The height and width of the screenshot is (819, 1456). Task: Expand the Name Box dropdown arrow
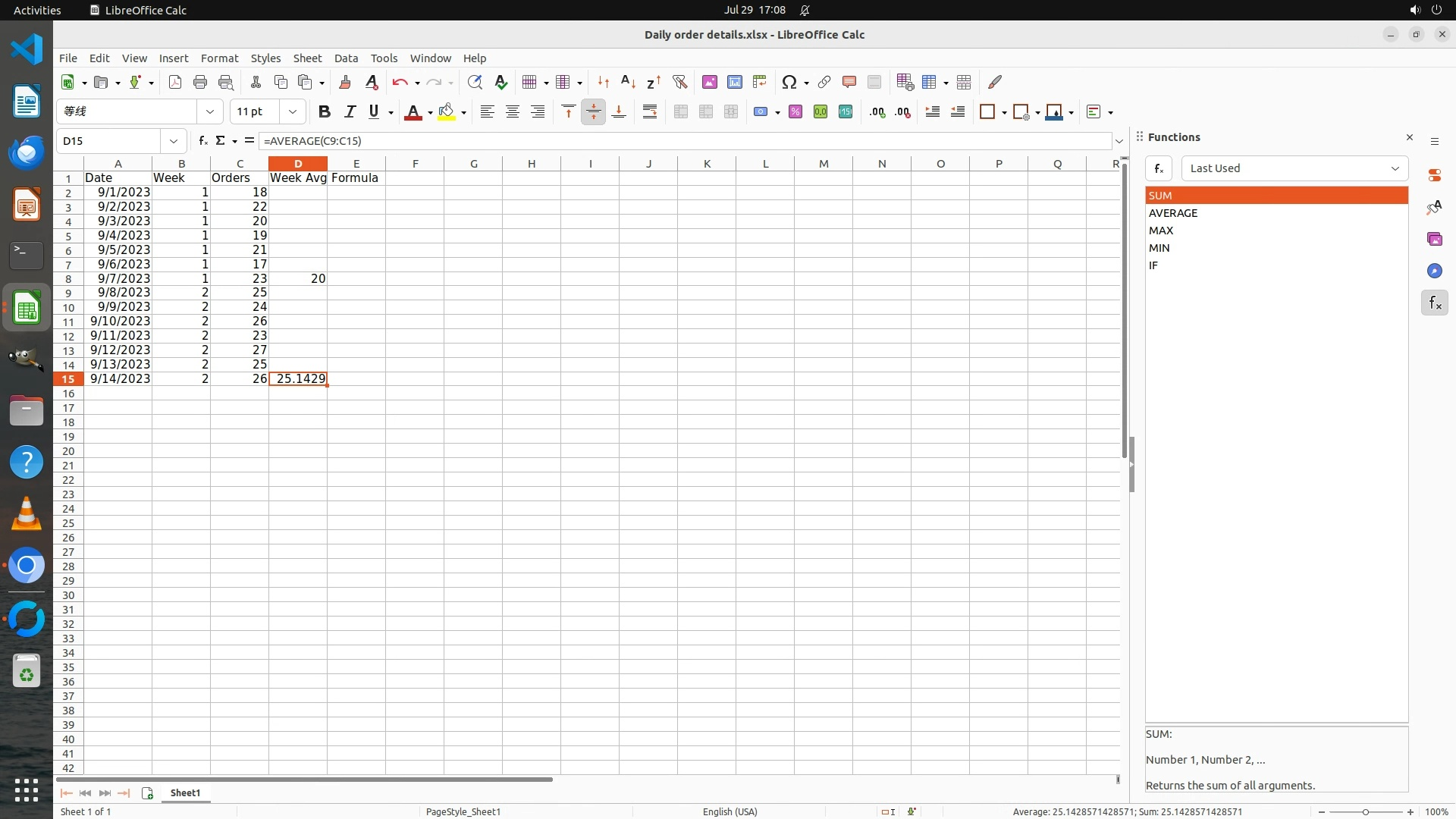(x=174, y=140)
